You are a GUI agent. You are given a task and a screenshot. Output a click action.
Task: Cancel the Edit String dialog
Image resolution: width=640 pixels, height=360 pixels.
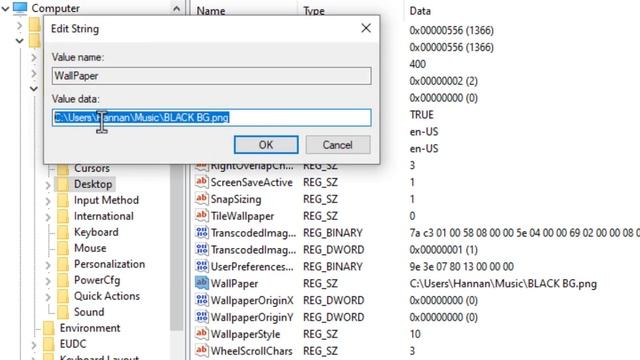tap(338, 145)
